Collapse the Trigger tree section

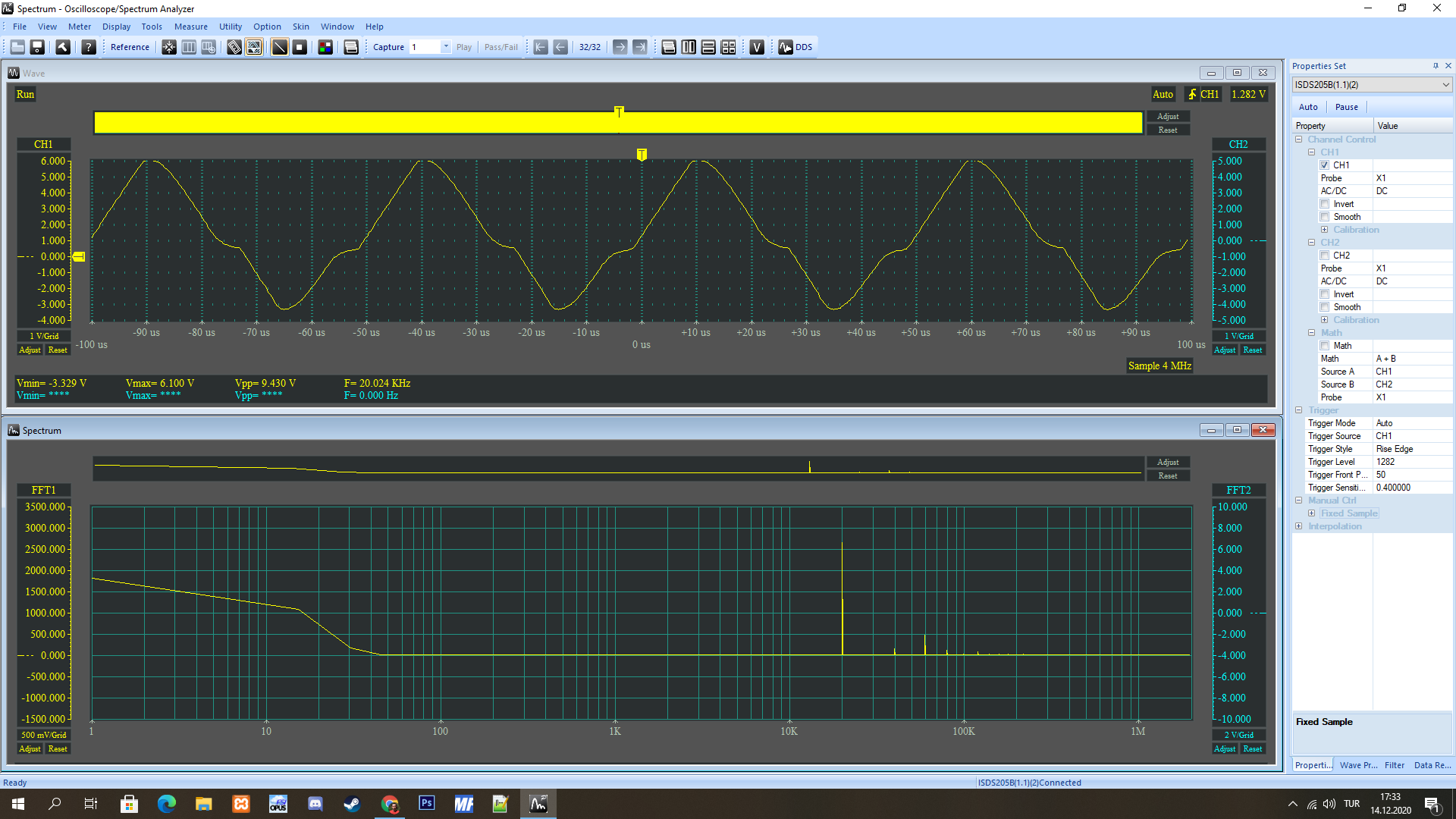pos(1299,410)
